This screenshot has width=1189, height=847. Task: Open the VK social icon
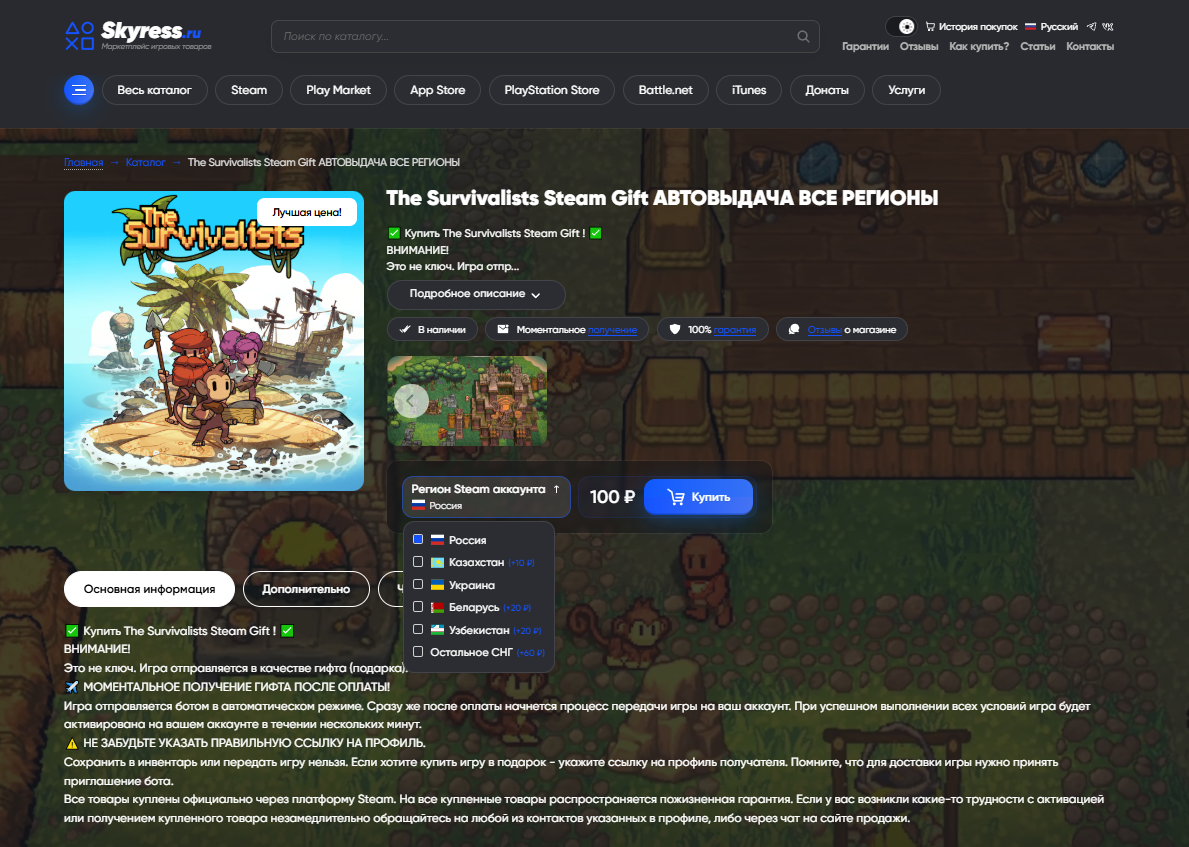click(x=1108, y=27)
